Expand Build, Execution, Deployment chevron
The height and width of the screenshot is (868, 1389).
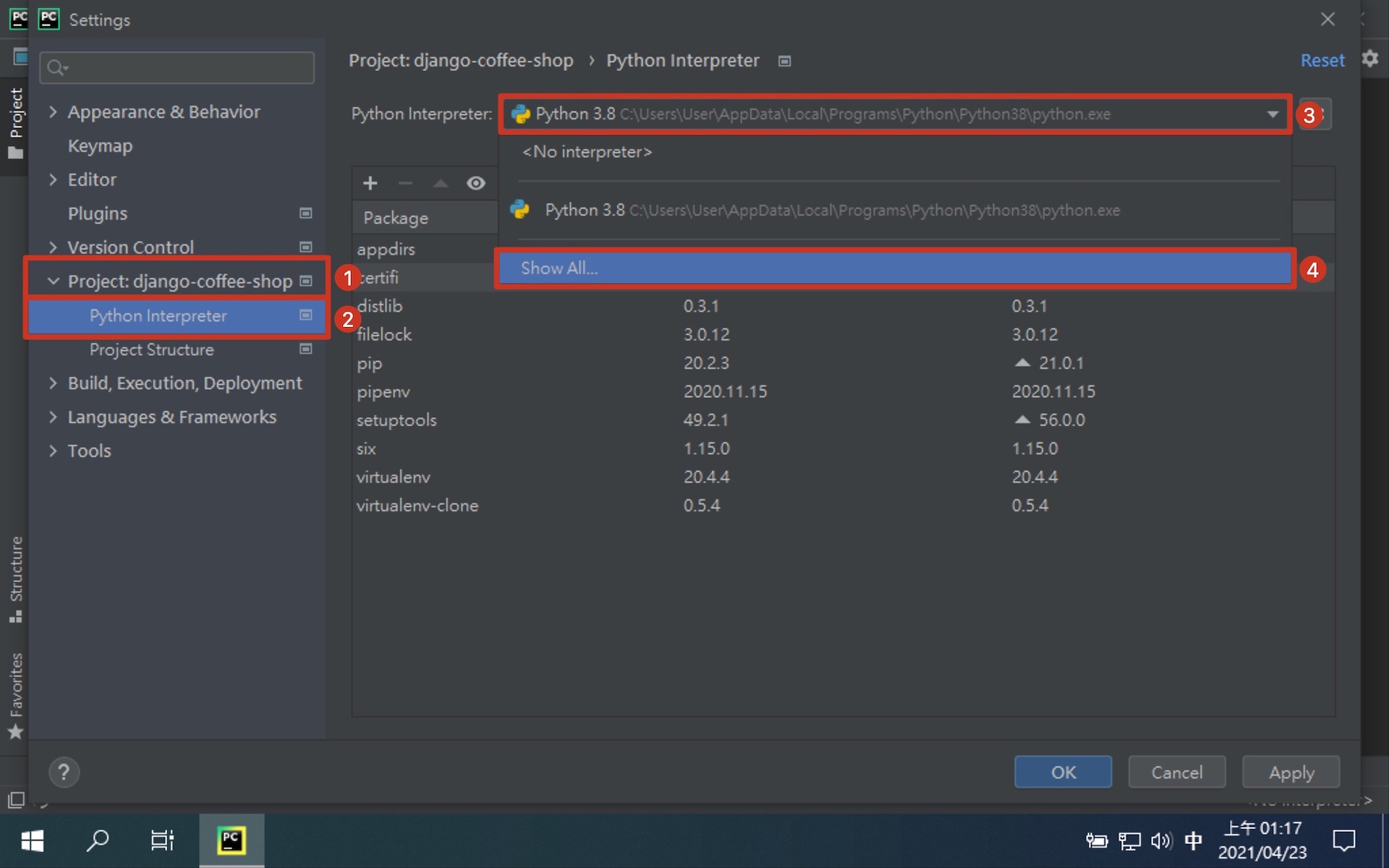[53, 383]
